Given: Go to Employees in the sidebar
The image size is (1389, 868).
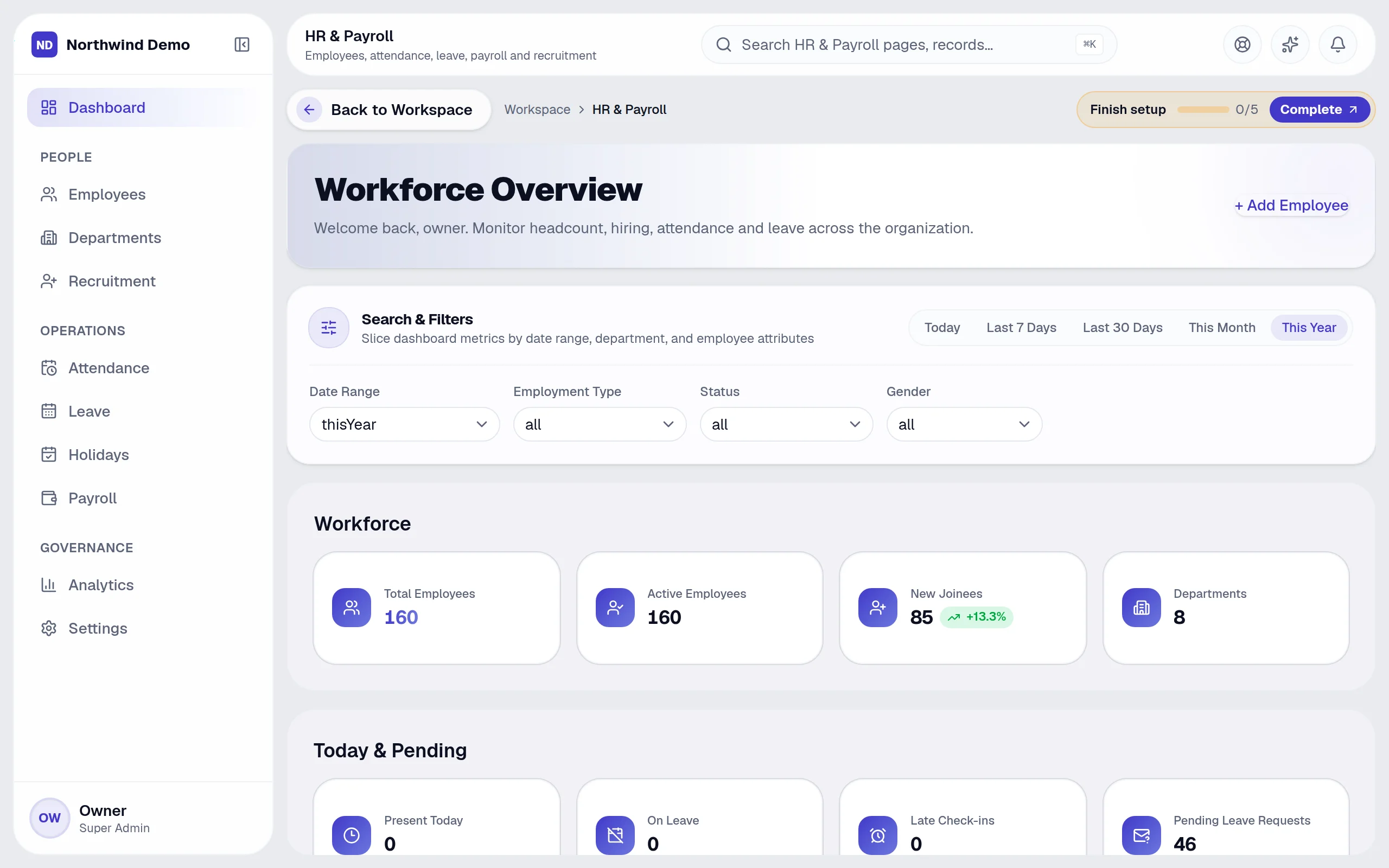Looking at the screenshot, I should (143, 194).
